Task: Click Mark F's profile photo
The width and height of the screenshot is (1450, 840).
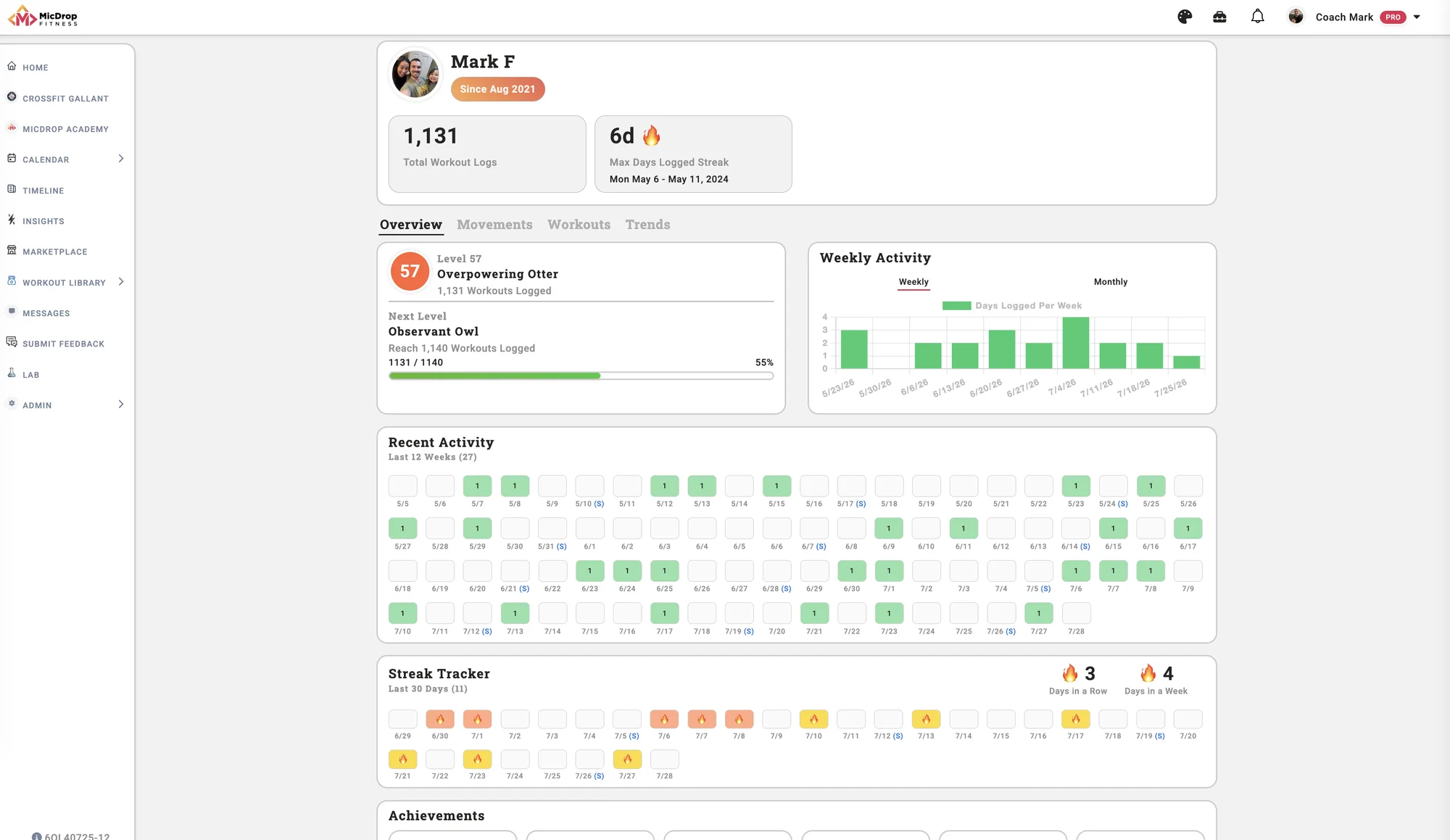Action: [415, 75]
